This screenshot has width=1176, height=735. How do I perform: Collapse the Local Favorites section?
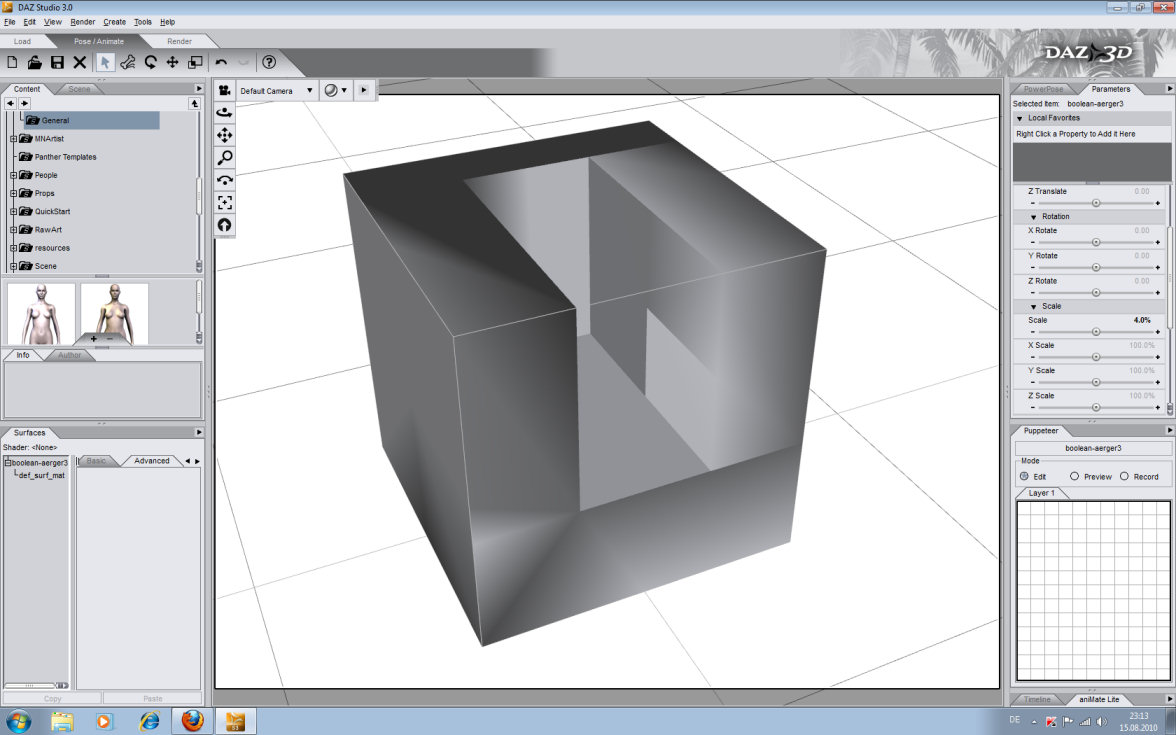1020,118
